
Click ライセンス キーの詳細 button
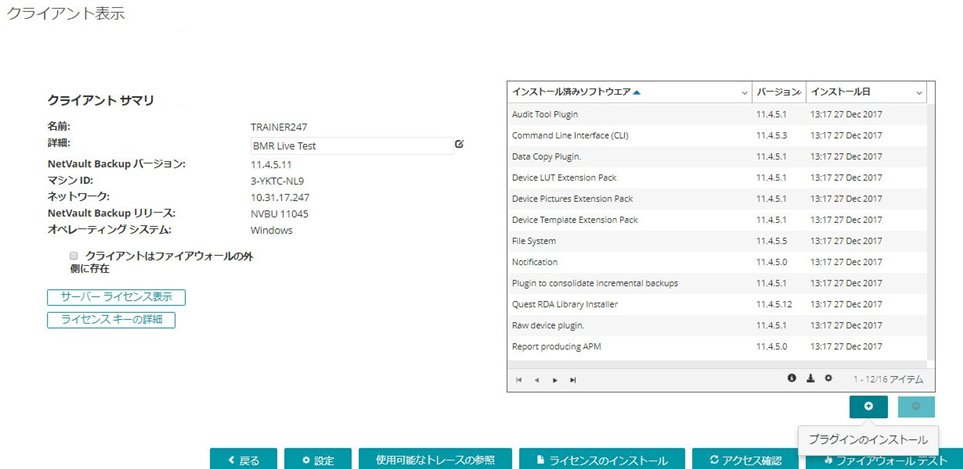(x=111, y=320)
